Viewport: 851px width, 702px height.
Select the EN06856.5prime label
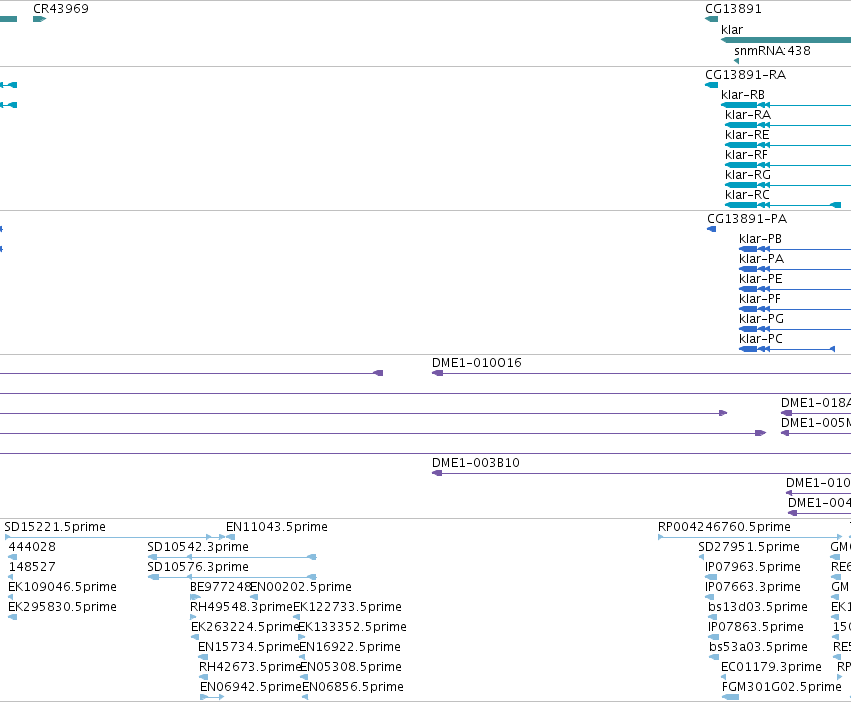point(353,687)
